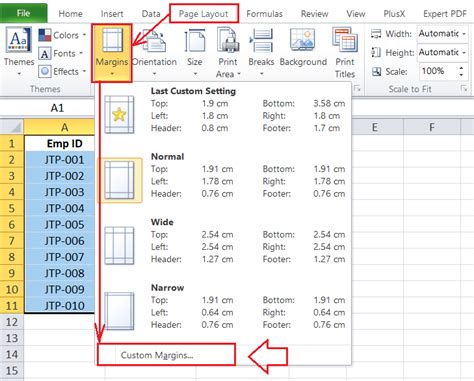Click the Print Titles button

coord(345,53)
